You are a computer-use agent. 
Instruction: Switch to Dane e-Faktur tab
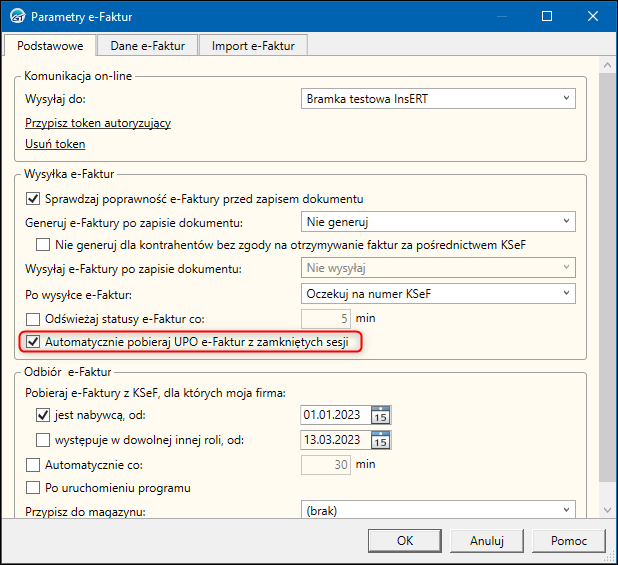click(x=148, y=45)
